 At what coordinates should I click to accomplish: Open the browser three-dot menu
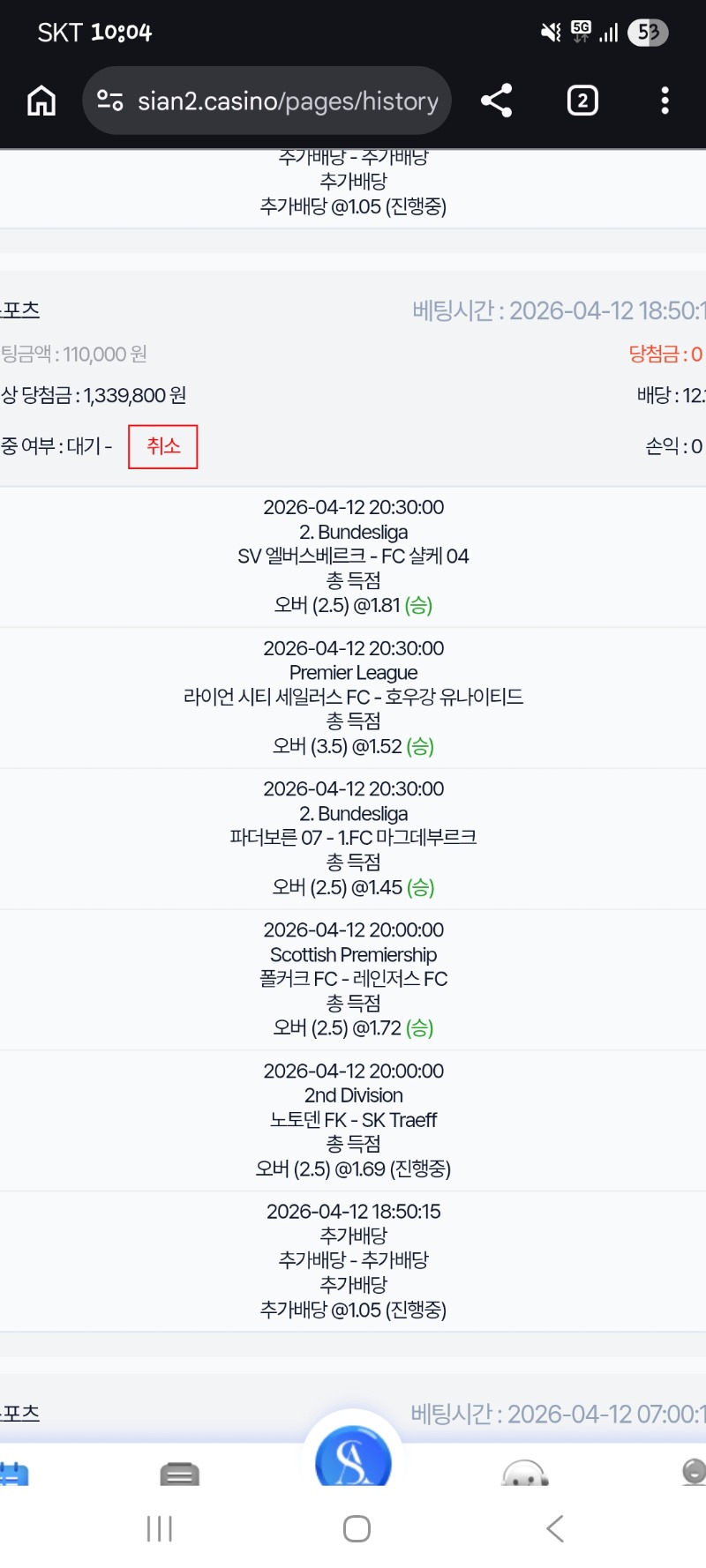(665, 101)
